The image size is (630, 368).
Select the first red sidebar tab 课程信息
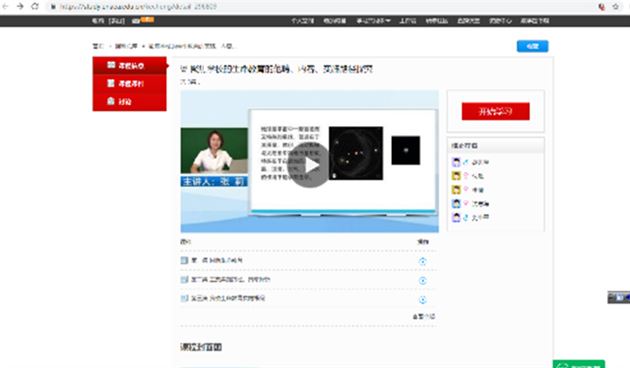coord(129,65)
